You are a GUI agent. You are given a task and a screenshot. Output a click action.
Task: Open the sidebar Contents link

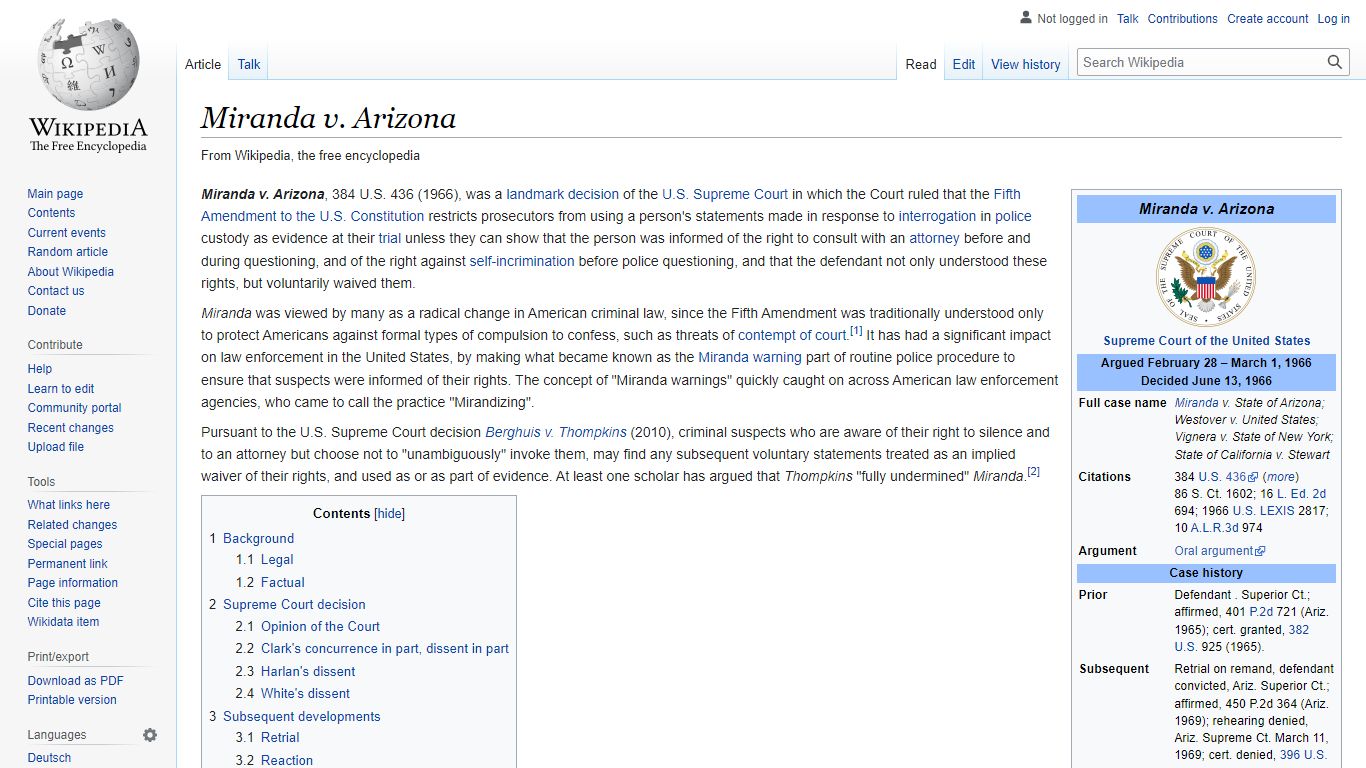coord(52,213)
